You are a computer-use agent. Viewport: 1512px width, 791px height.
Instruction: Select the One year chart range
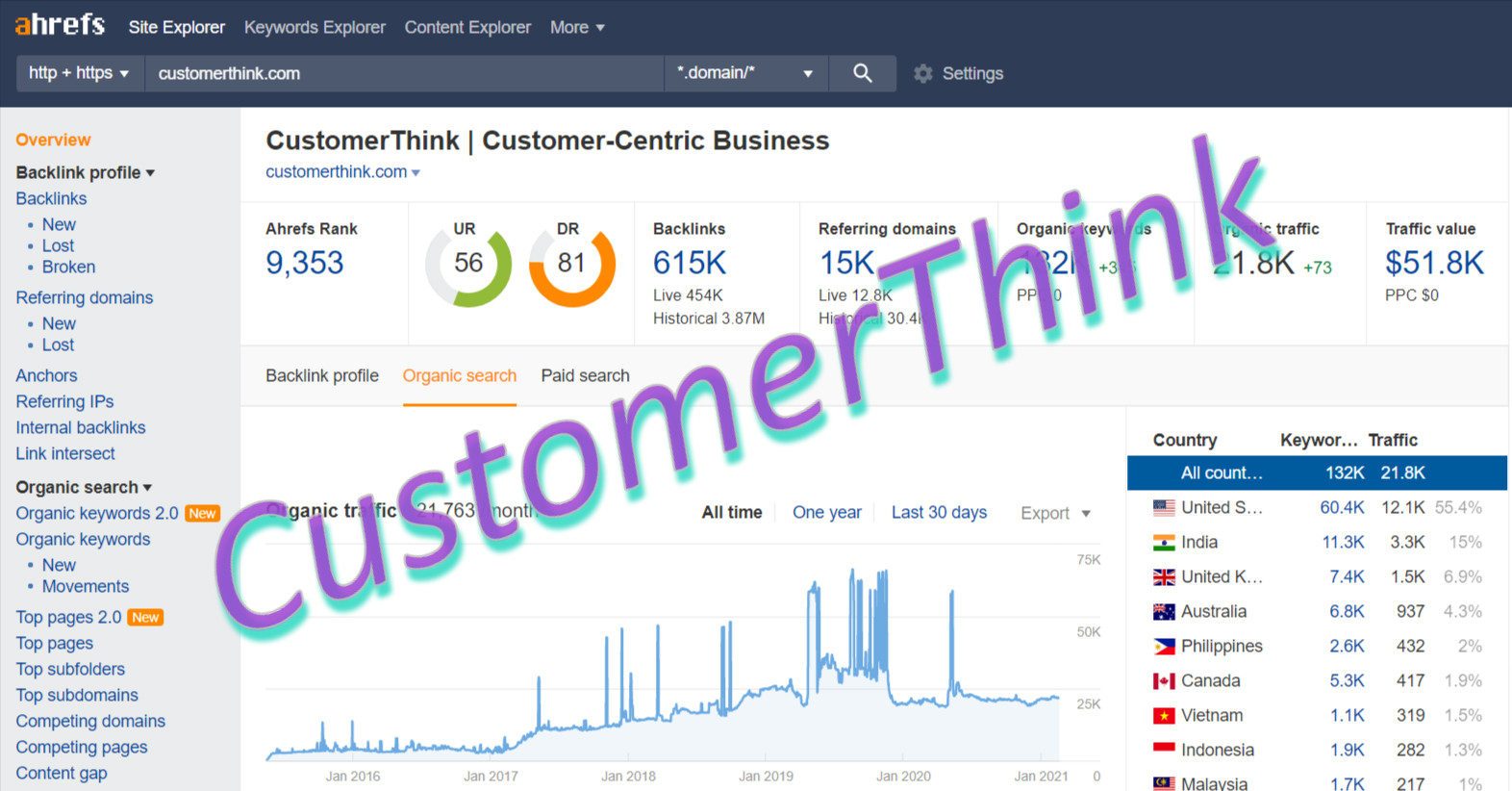click(x=826, y=513)
